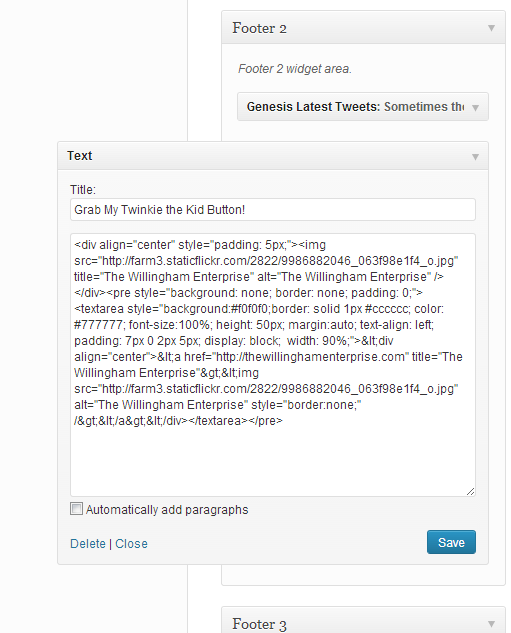Click the Footer 3 heading bar
Viewport: 511px width, 633px height.
(363, 620)
